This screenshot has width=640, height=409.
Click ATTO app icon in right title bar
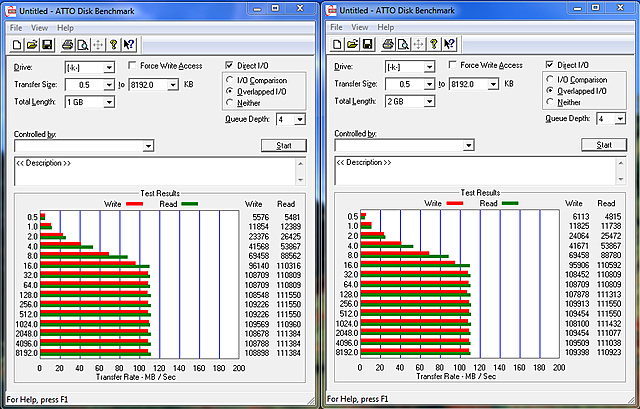(x=332, y=11)
